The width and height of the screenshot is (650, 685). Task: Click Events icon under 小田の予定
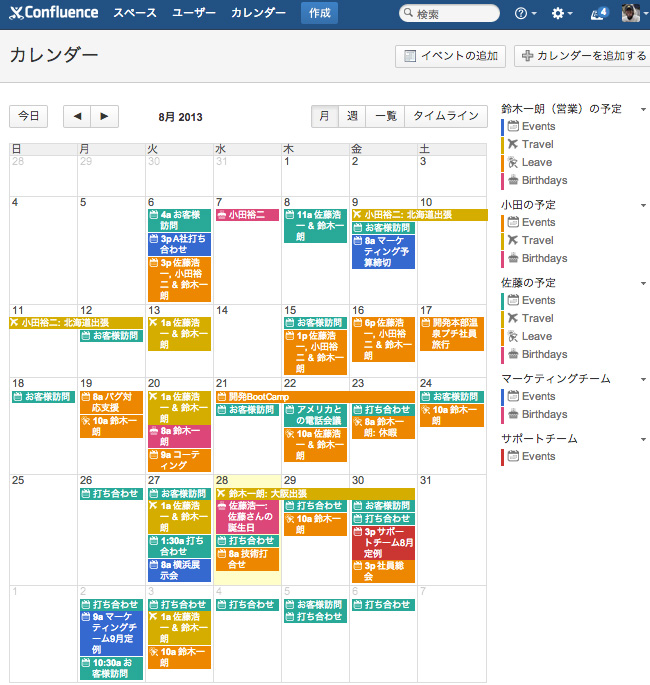(513, 222)
